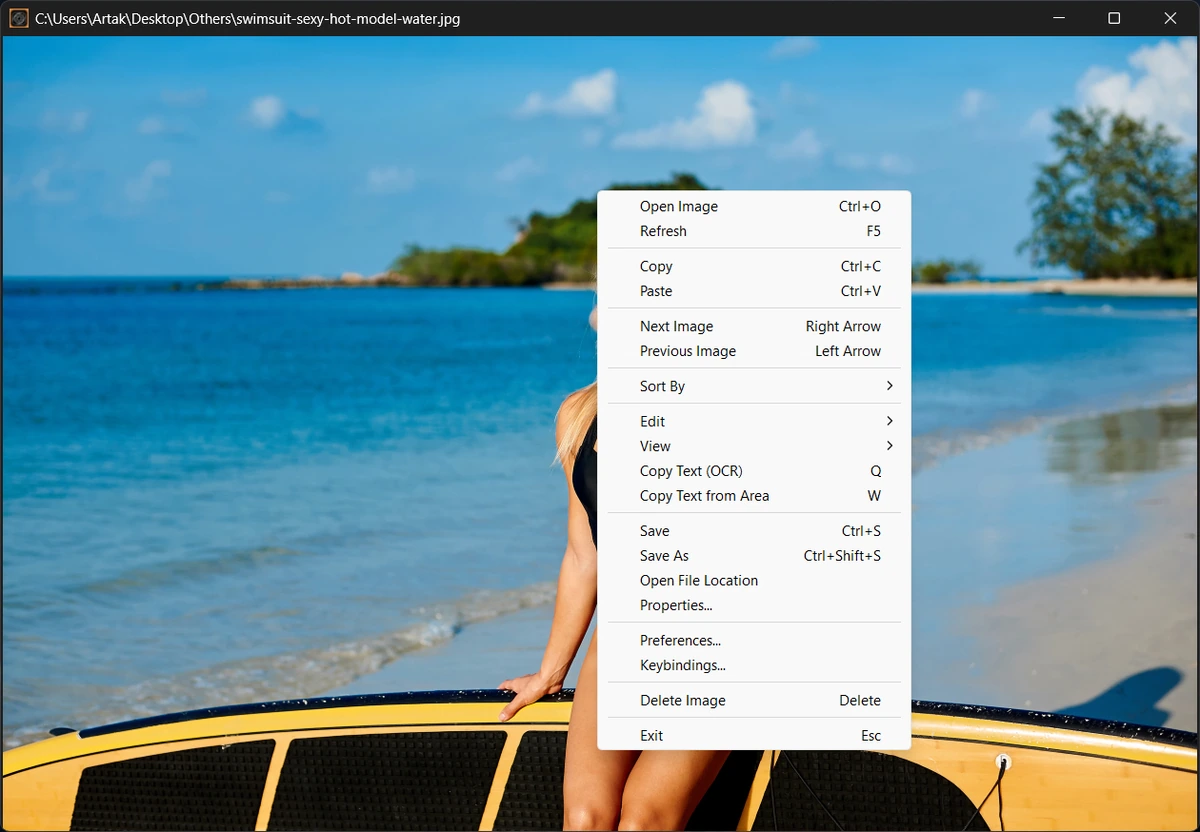Click Save in the context menu

[754, 531]
